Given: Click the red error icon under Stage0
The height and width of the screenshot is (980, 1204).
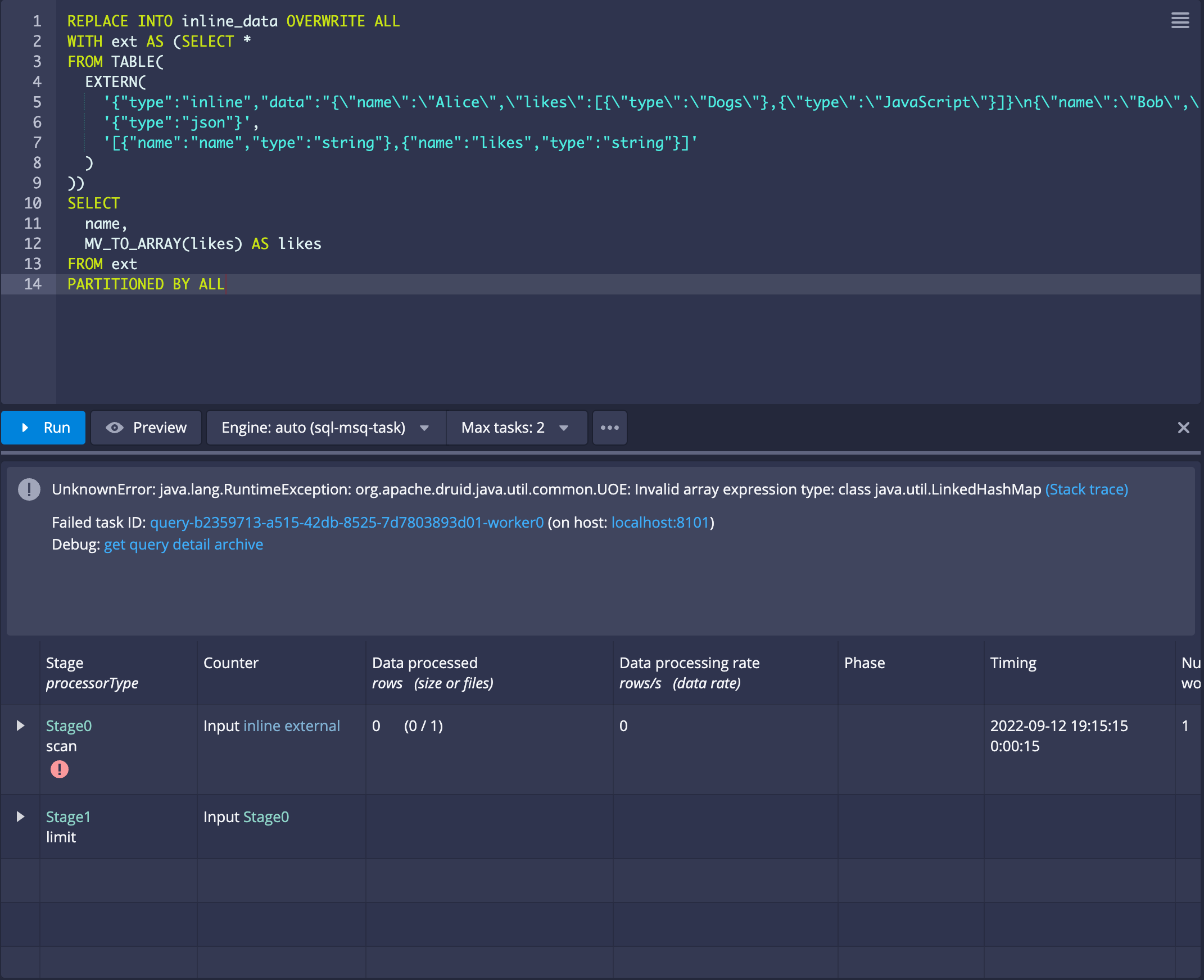Looking at the screenshot, I should pyautogui.click(x=59, y=769).
